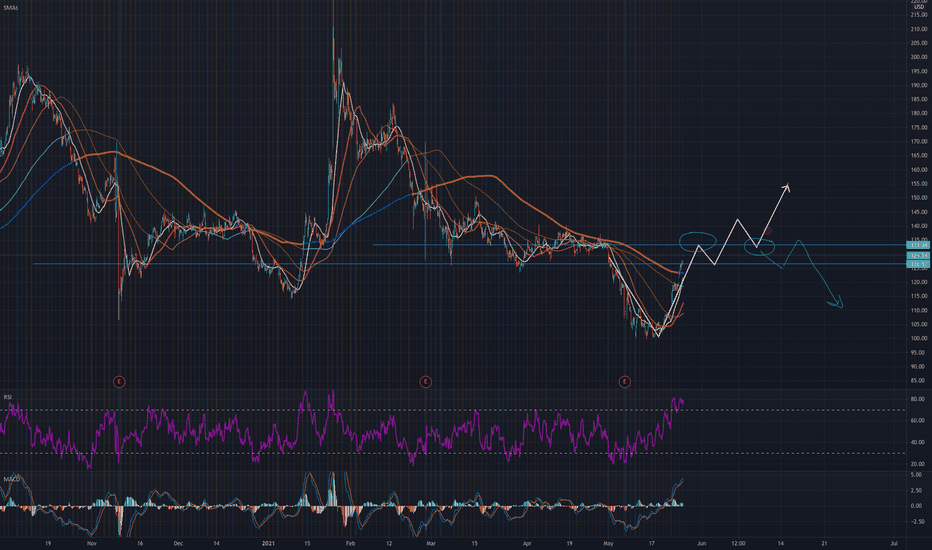Open the SMAs indicator label
932x550 pixels.
pyautogui.click(x=10, y=8)
